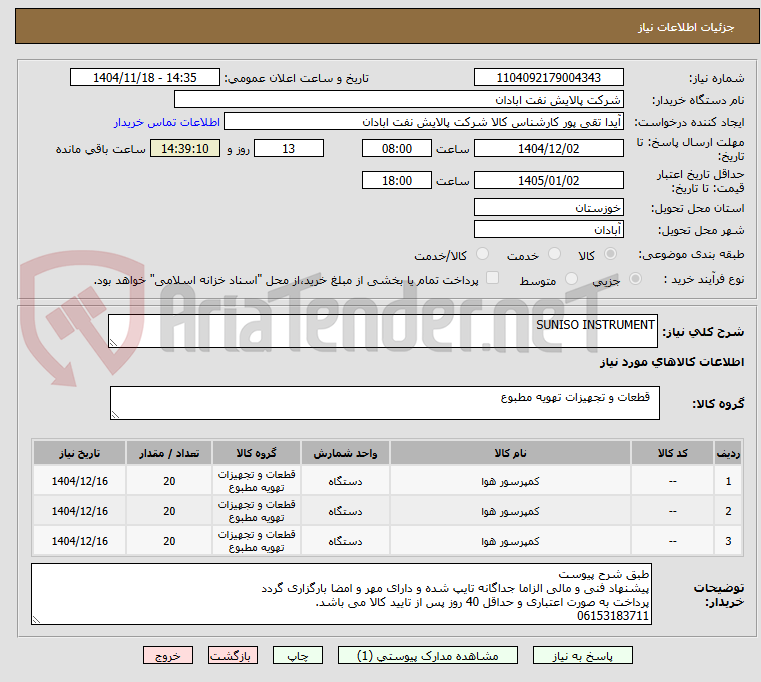Click the resize handle of description box
The height and width of the screenshot is (682, 761).
click(x=114, y=342)
